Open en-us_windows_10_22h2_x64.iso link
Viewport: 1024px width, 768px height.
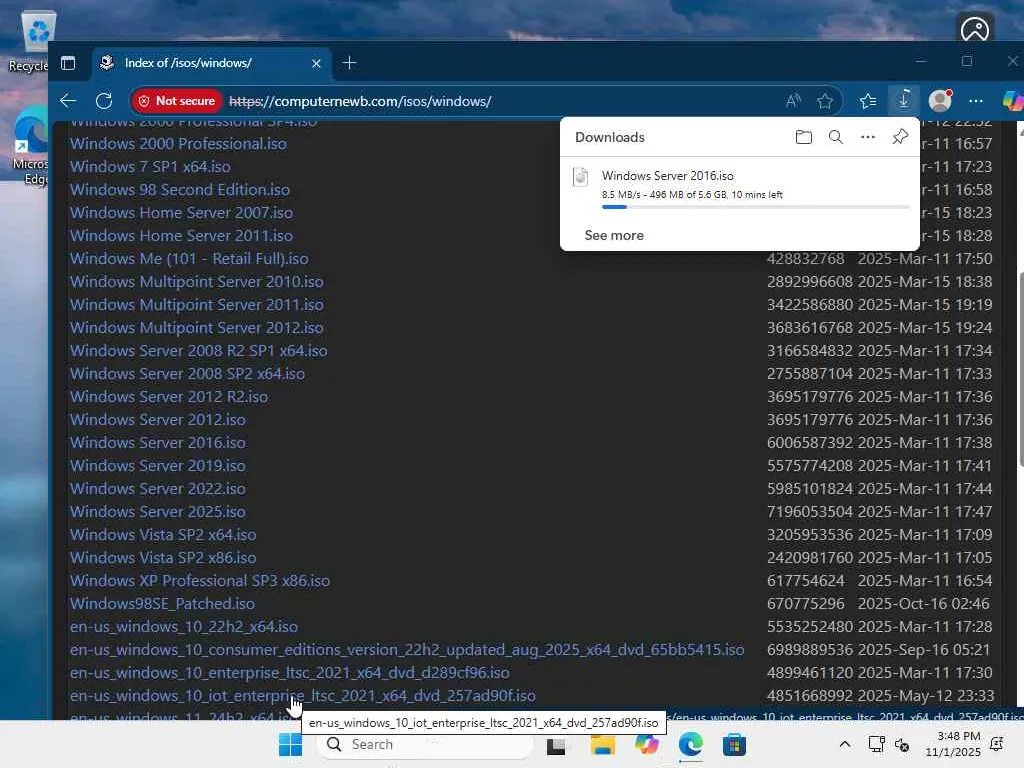[x=184, y=626]
